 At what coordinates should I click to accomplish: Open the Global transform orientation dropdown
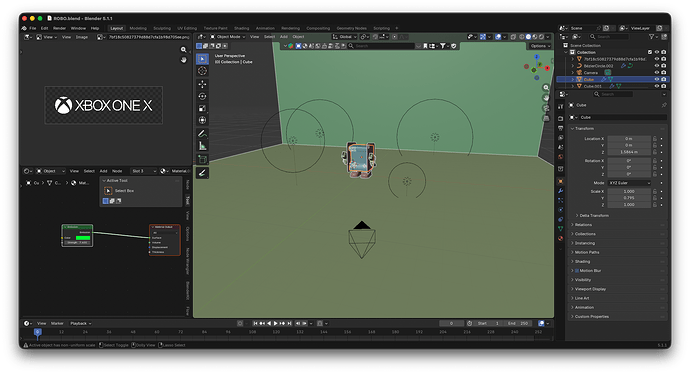coord(345,37)
